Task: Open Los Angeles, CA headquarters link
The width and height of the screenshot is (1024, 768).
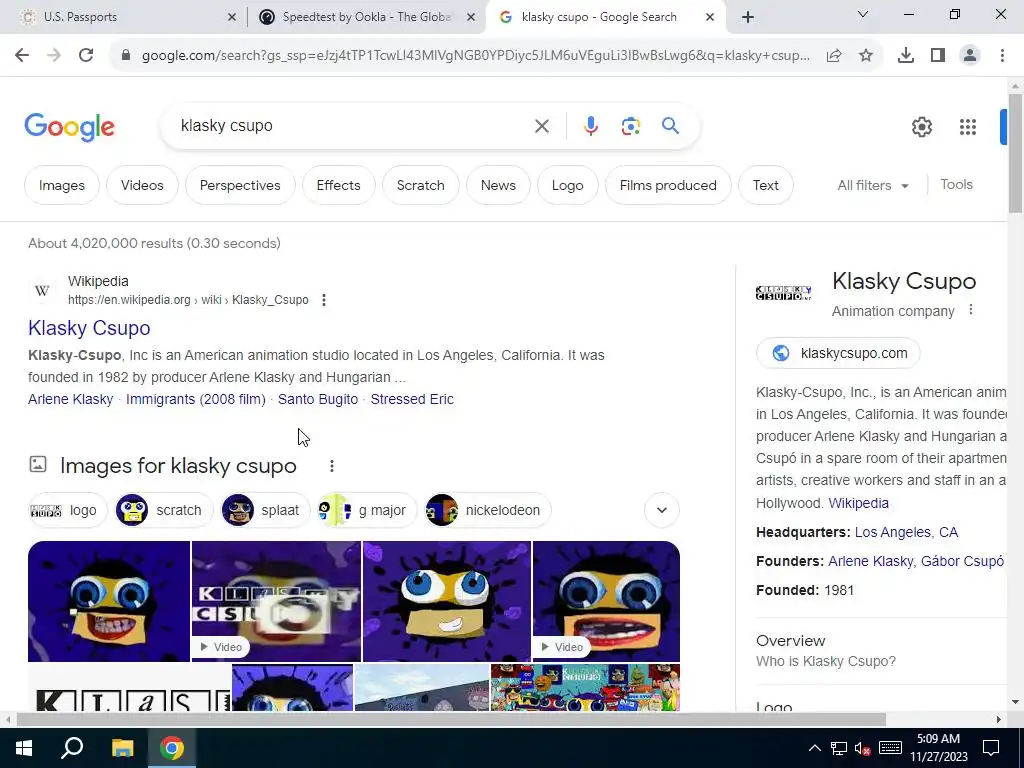Action: coord(906,532)
